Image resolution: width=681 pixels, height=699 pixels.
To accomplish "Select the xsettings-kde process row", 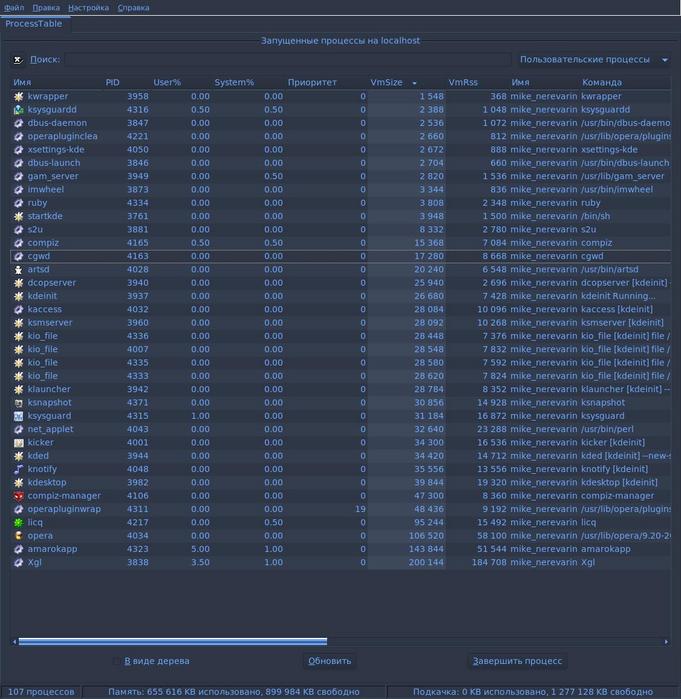I will (340, 150).
